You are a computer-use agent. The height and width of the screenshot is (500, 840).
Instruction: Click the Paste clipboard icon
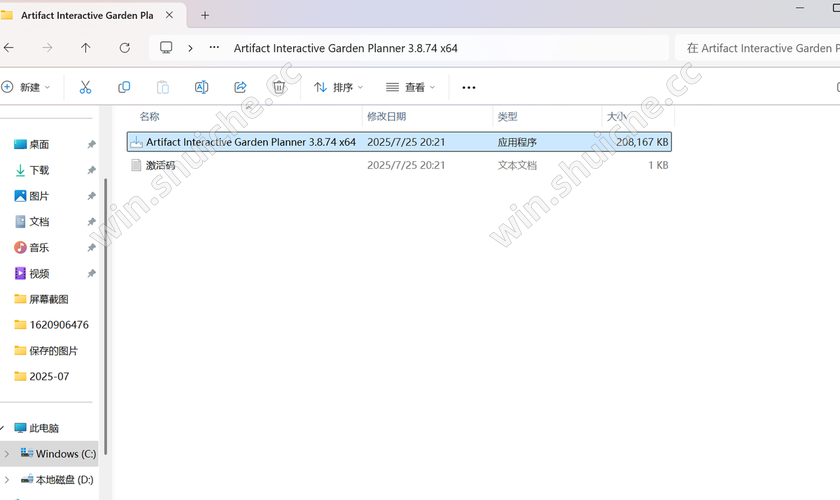tap(163, 87)
